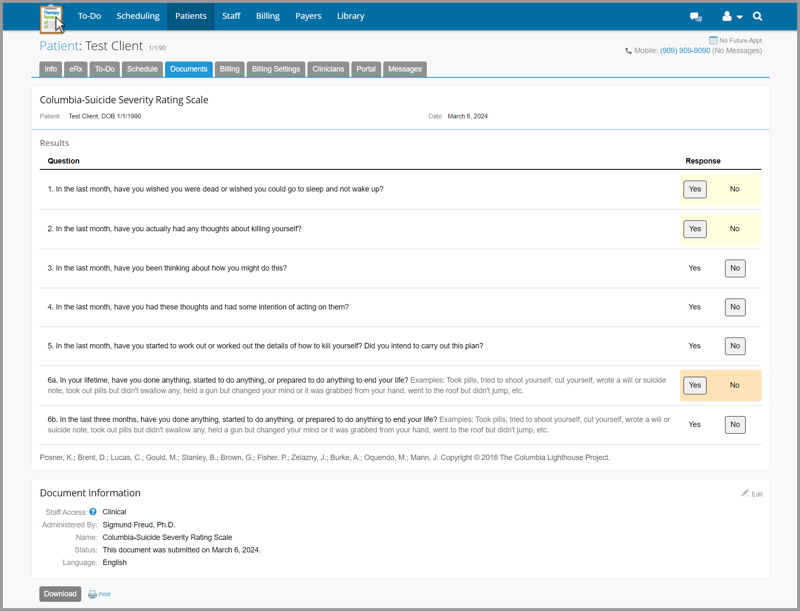Open the Clinicians tab

[328, 69]
